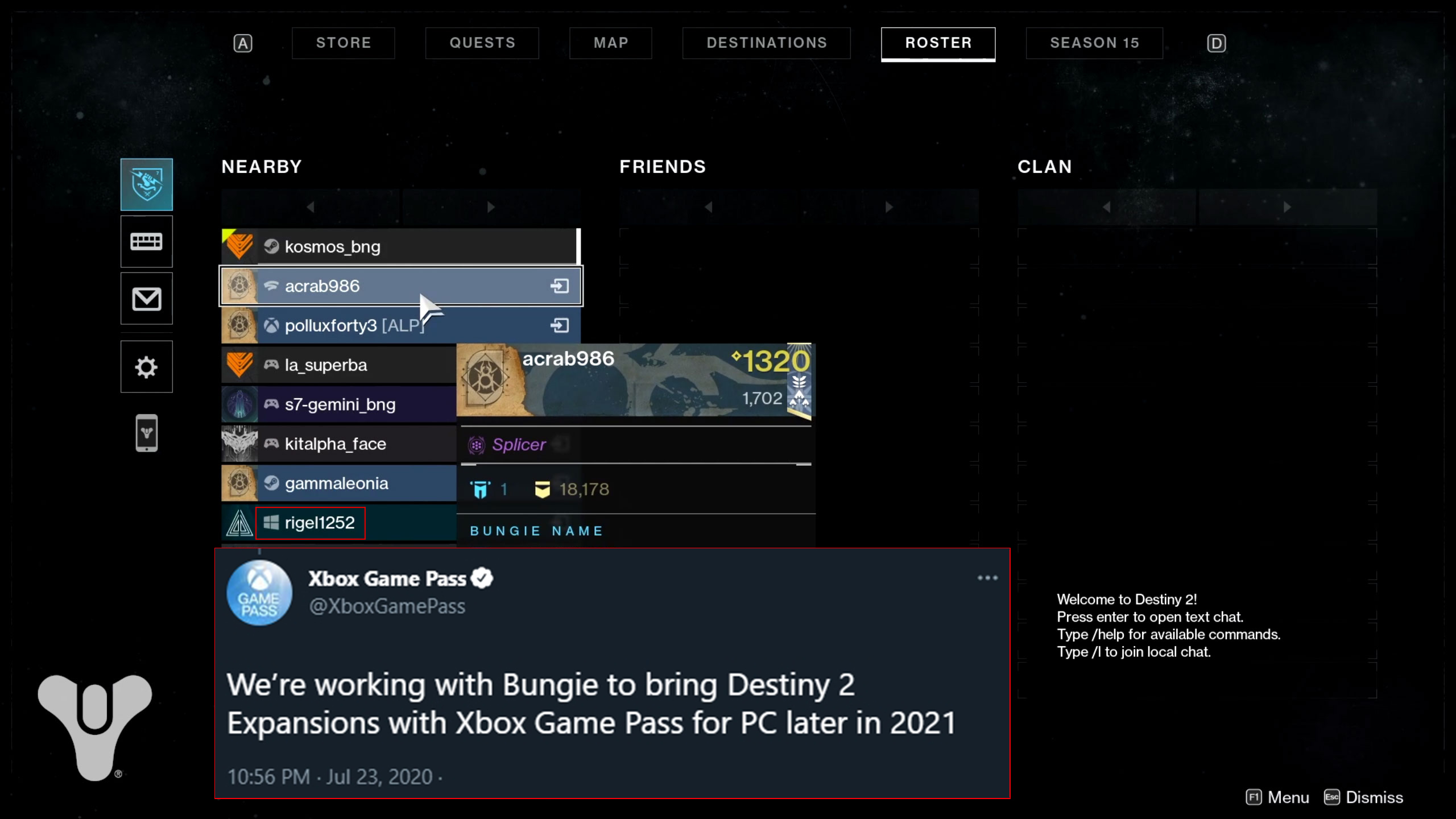1456x819 pixels.
Task: Open the mail envelope sidebar icon
Action: pos(147,299)
